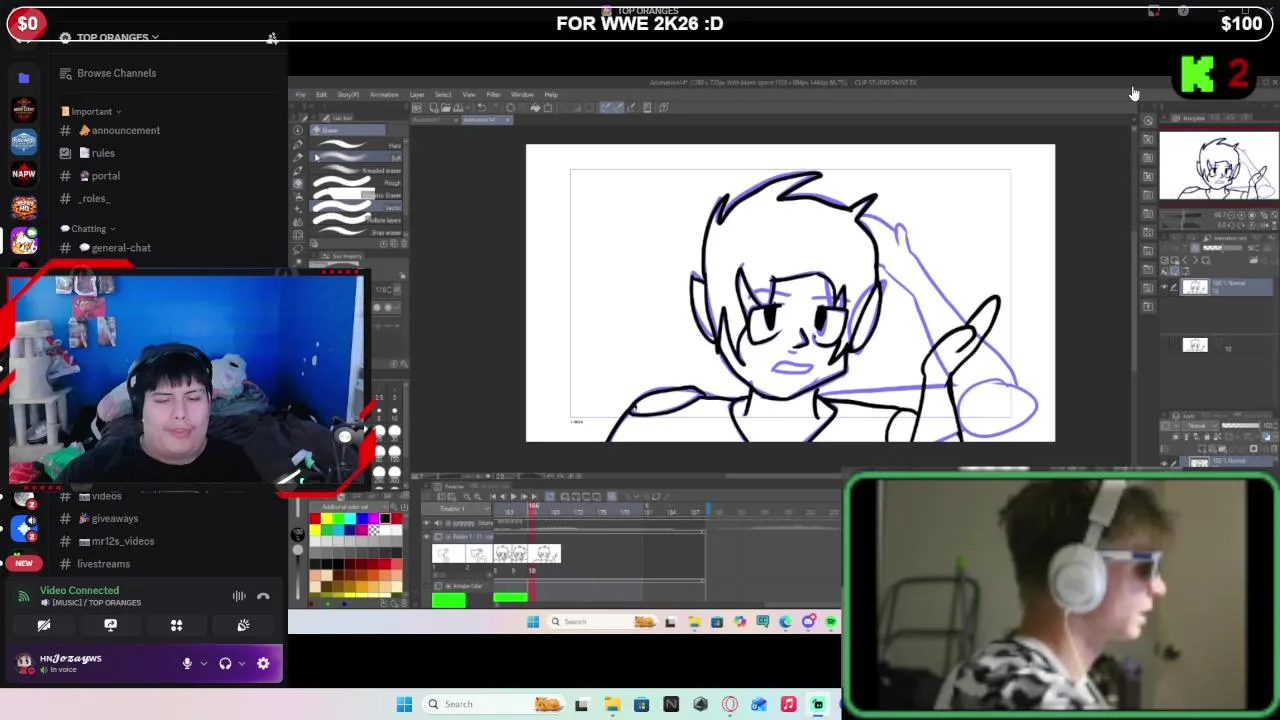This screenshot has height=720, width=1280.
Task: Open Windows Start menu on taskbar
Action: [x=404, y=704]
